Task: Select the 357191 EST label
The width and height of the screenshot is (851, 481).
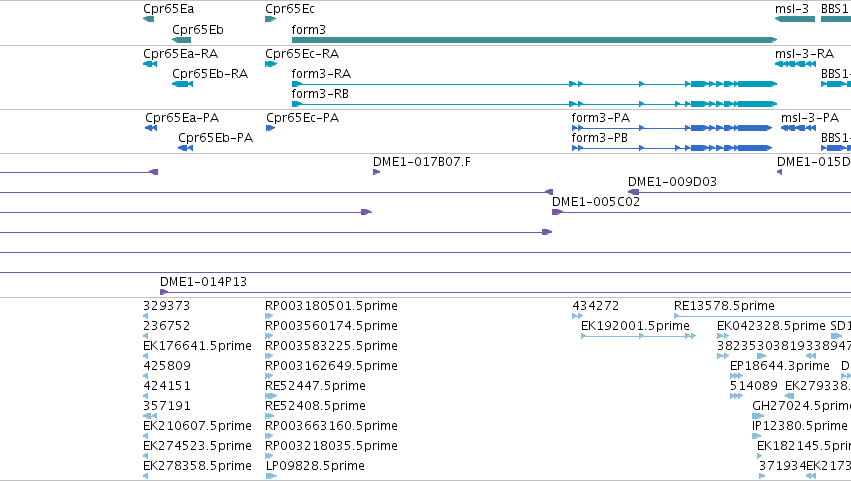Action: [x=167, y=406]
